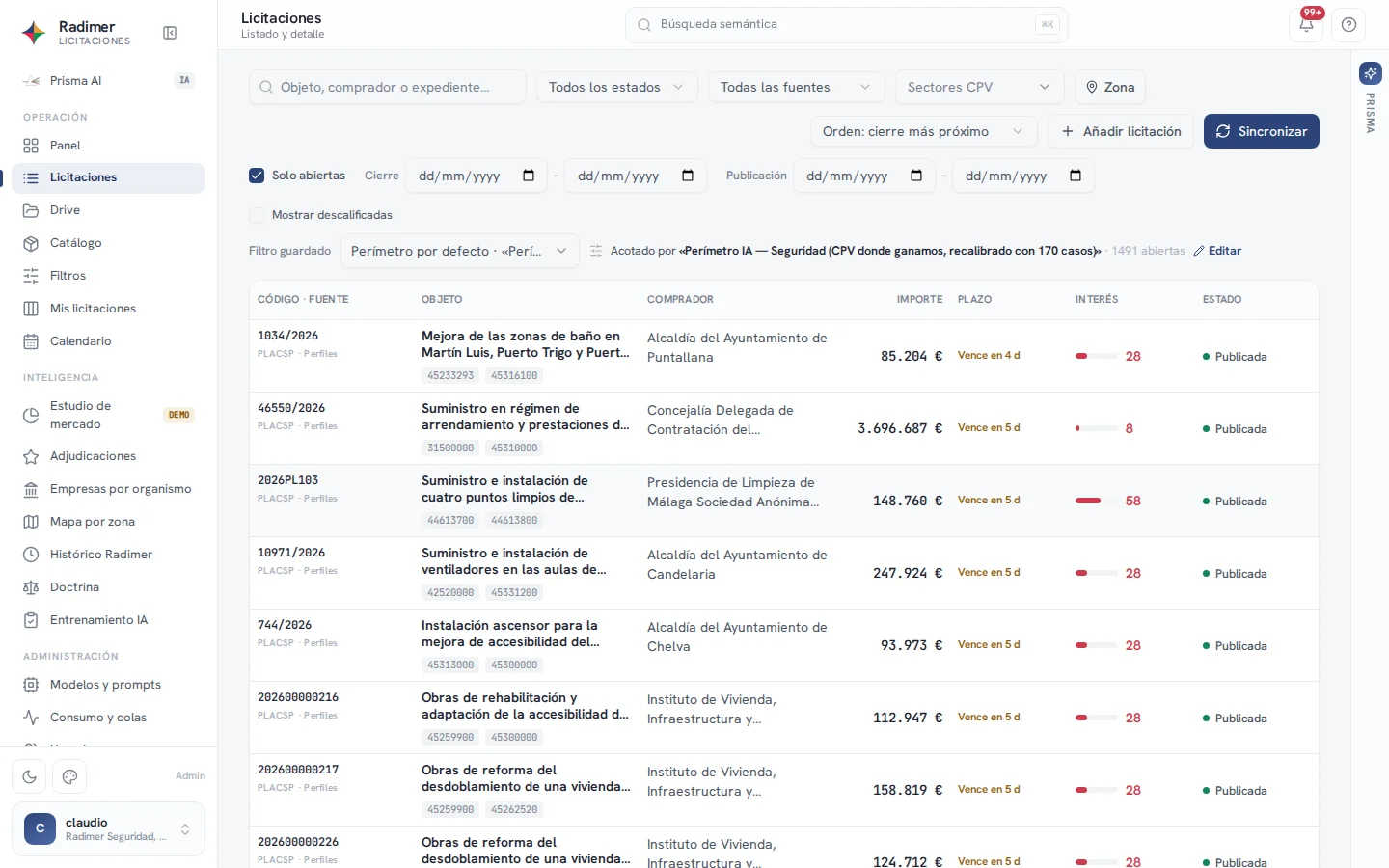Click amount 3.696.687 €
This screenshot has width=1389, height=868.
(x=900, y=428)
